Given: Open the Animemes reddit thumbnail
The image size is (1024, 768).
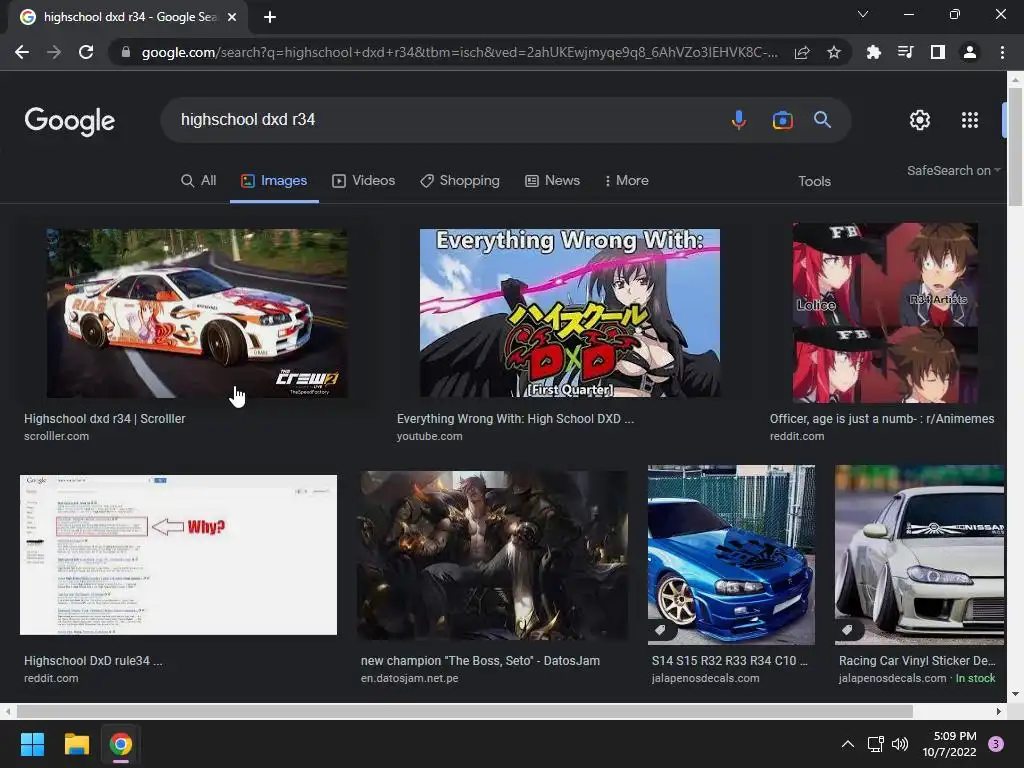Looking at the screenshot, I should [x=885, y=313].
